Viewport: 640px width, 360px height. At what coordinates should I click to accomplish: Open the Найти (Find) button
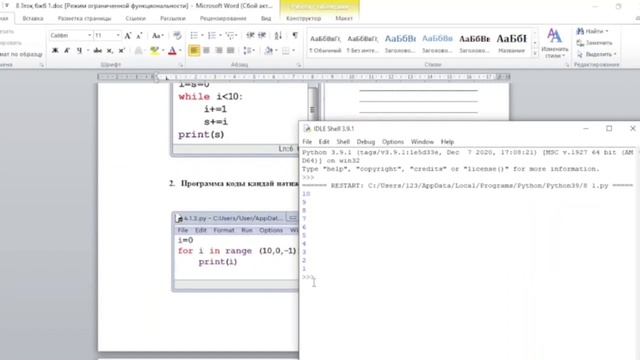[592, 31]
